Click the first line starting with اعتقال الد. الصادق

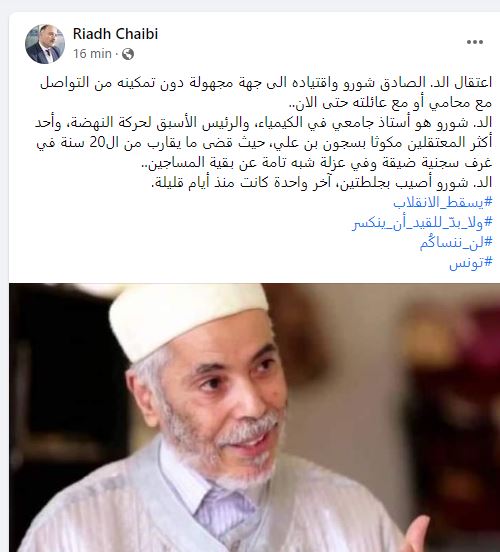tap(266, 83)
